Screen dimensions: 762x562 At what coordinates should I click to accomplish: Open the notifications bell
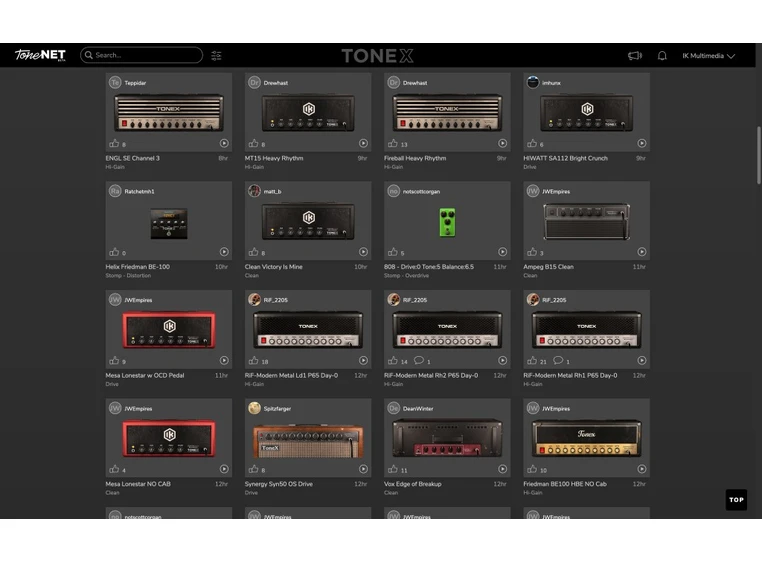click(662, 55)
